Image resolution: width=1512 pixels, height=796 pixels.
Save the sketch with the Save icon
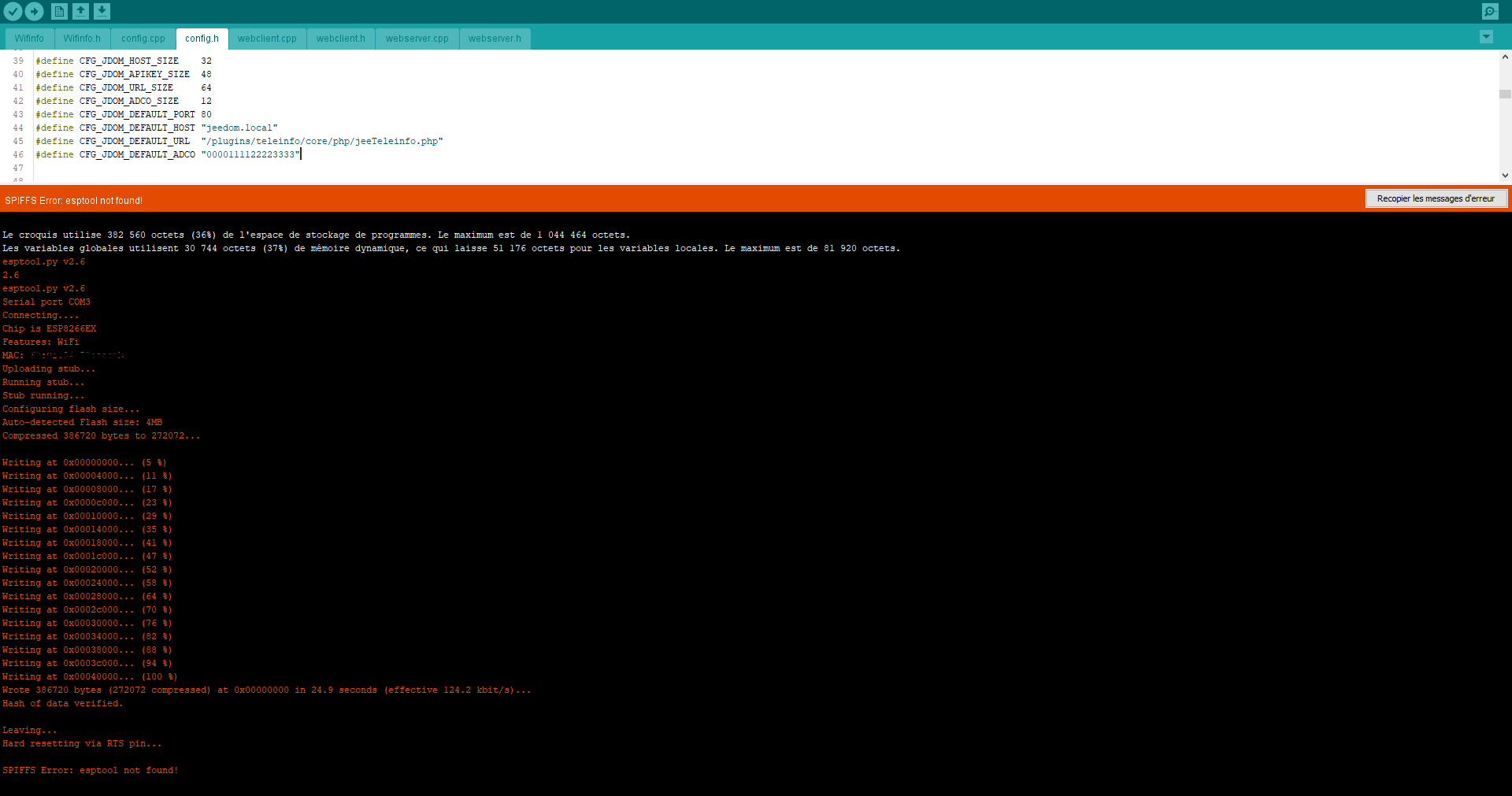point(102,11)
